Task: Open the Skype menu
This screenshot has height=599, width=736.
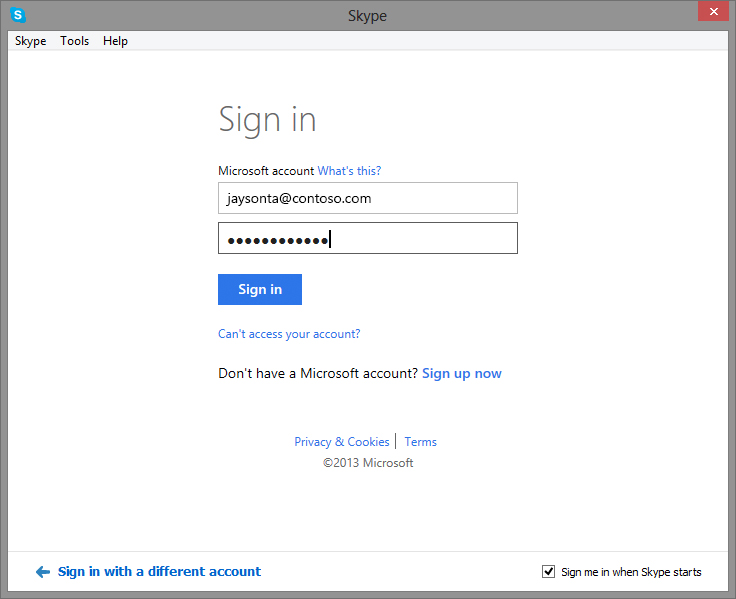Action: point(31,41)
